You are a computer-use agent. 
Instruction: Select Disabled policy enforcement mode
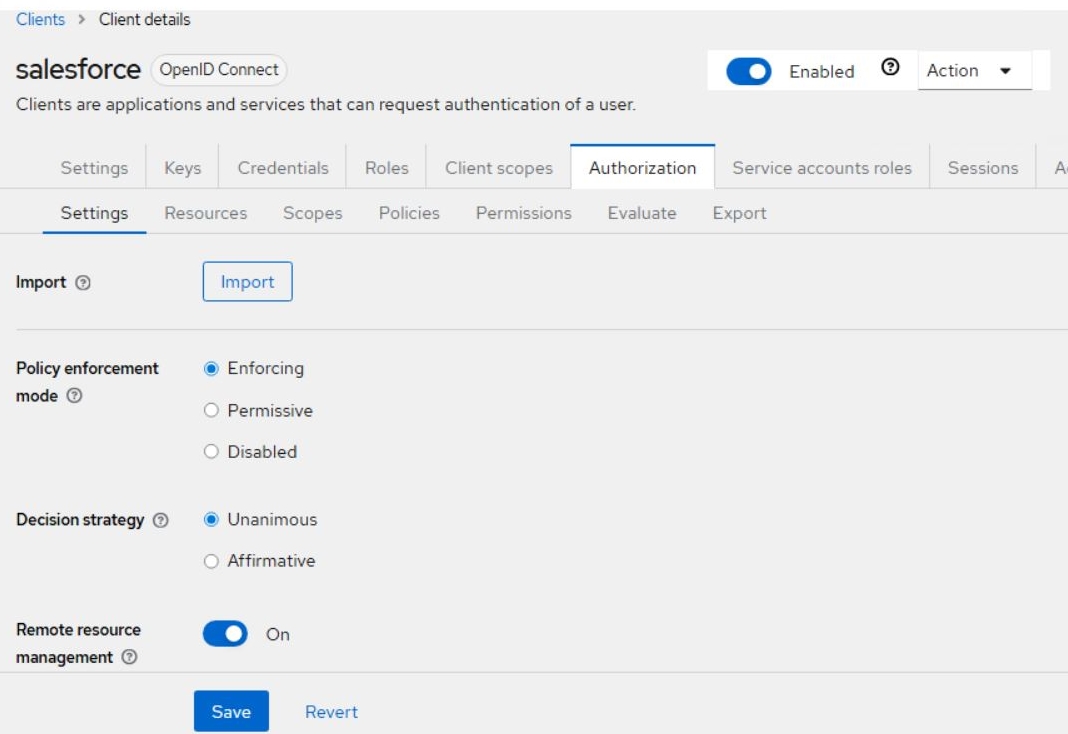pos(211,452)
